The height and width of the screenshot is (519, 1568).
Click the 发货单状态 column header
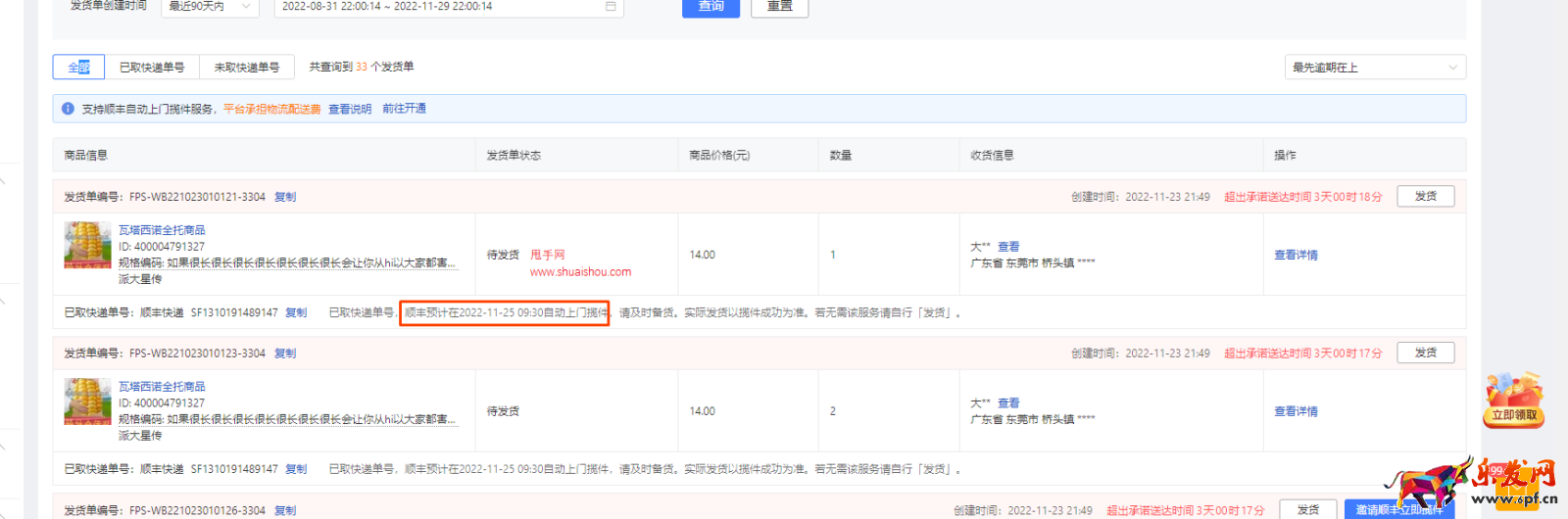click(x=514, y=155)
